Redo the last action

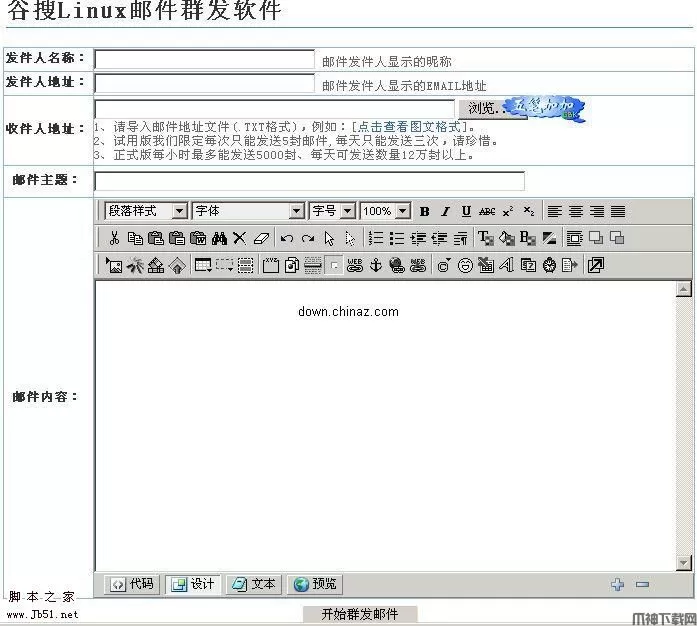point(308,239)
